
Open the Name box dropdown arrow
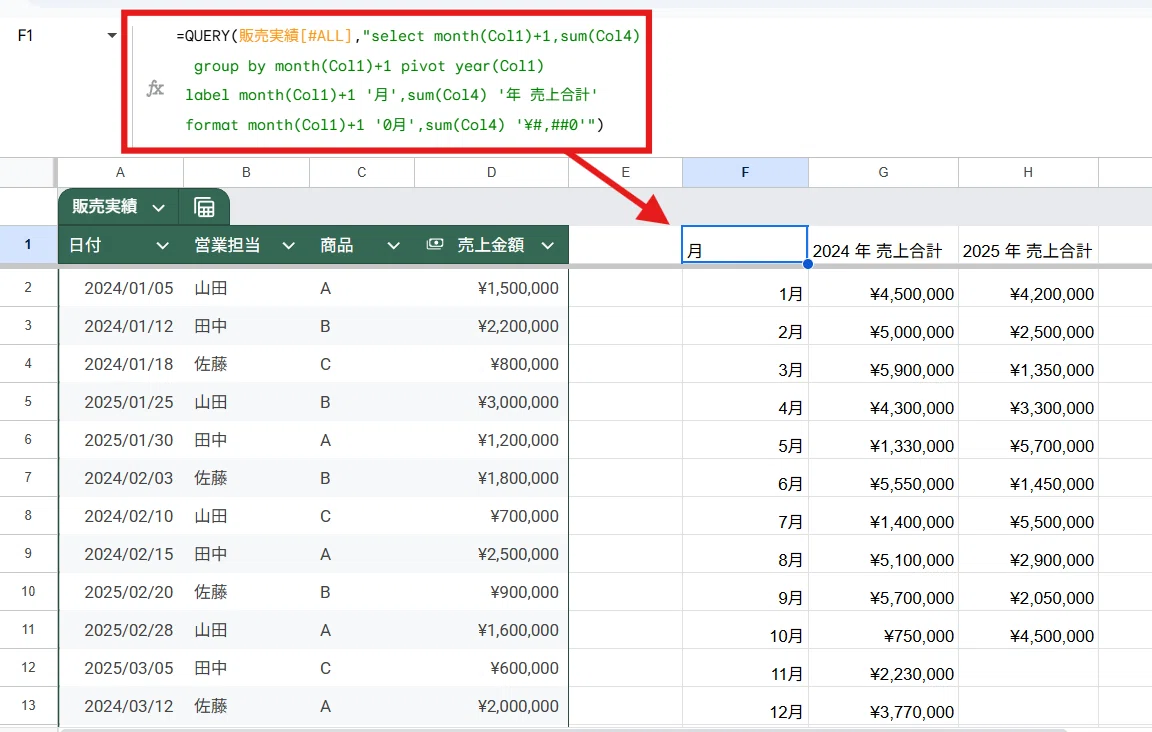tap(112, 35)
